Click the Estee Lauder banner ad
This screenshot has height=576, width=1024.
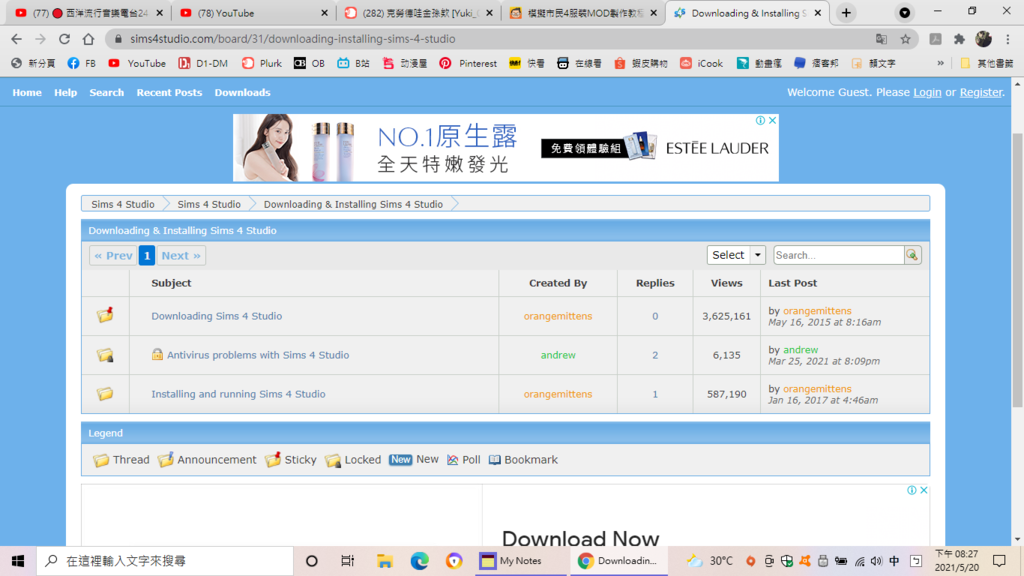click(x=505, y=148)
